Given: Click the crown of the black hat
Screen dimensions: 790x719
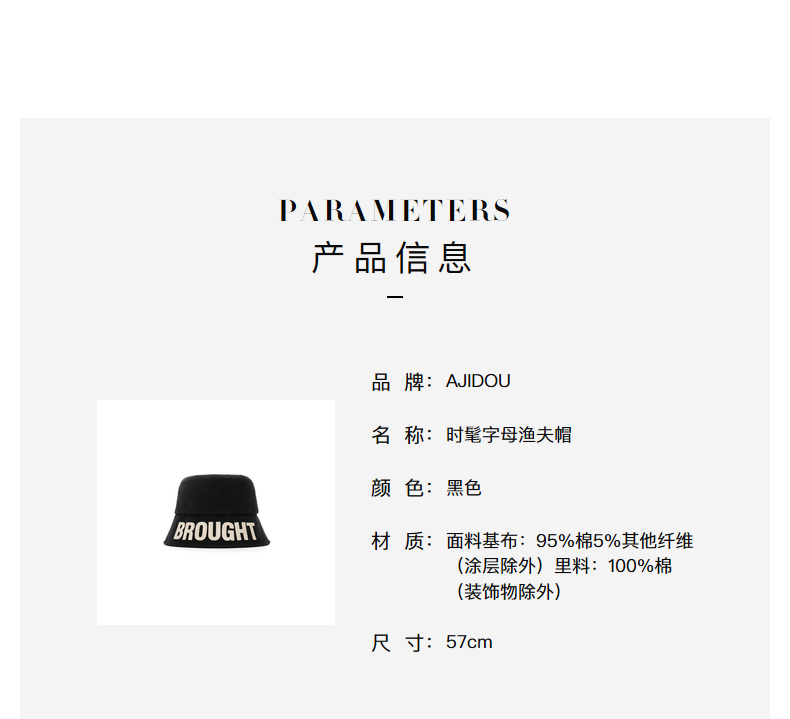Looking at the screenshot, I should (x=216, y=494).
